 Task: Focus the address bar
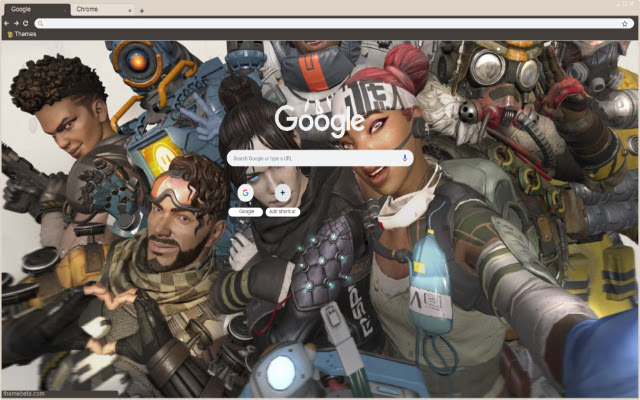(x=334, y=24)
